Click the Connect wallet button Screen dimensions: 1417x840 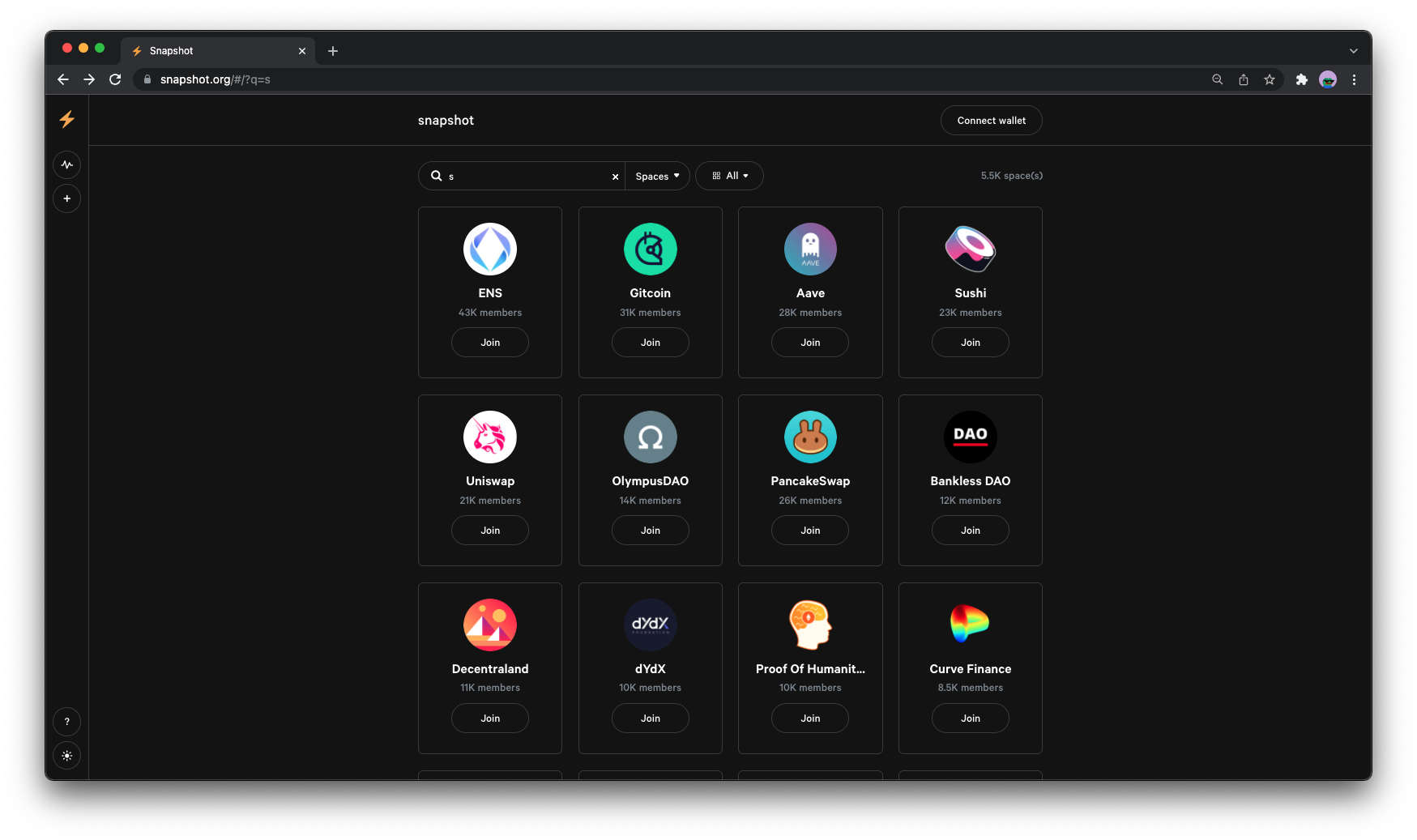(991, 120)
